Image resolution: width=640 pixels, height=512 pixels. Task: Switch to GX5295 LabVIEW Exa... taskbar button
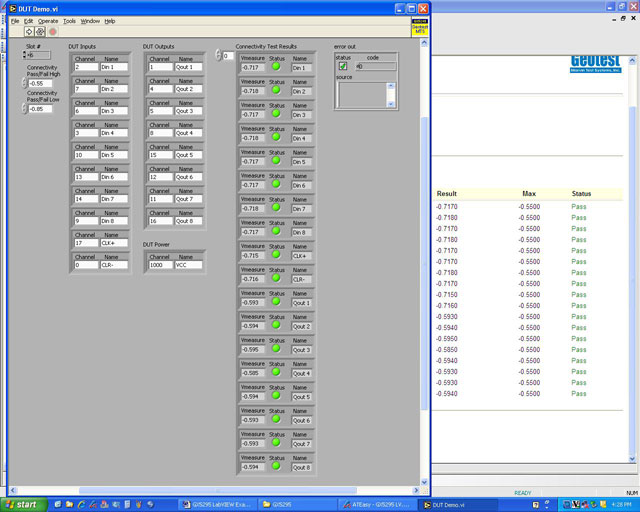click(217, 505)
